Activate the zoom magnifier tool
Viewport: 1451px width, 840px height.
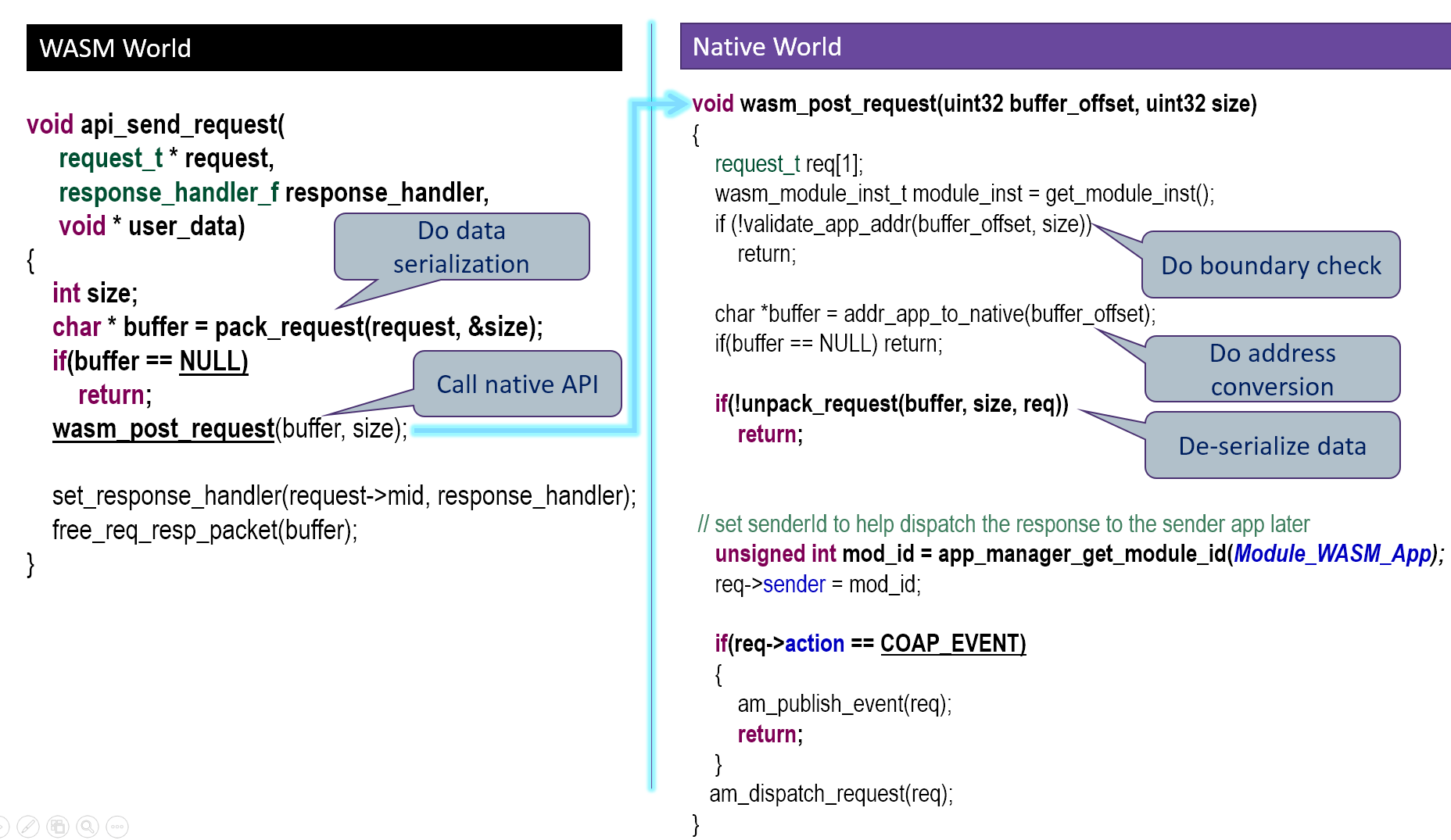88,826
